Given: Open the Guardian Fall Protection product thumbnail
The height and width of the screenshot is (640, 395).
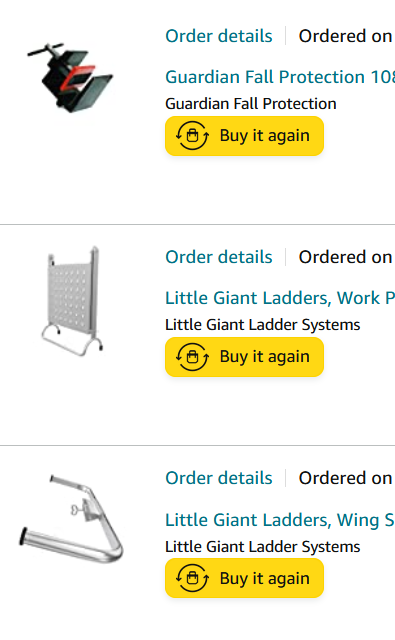Looking at the screenshot, I should (x=70, y=77).
